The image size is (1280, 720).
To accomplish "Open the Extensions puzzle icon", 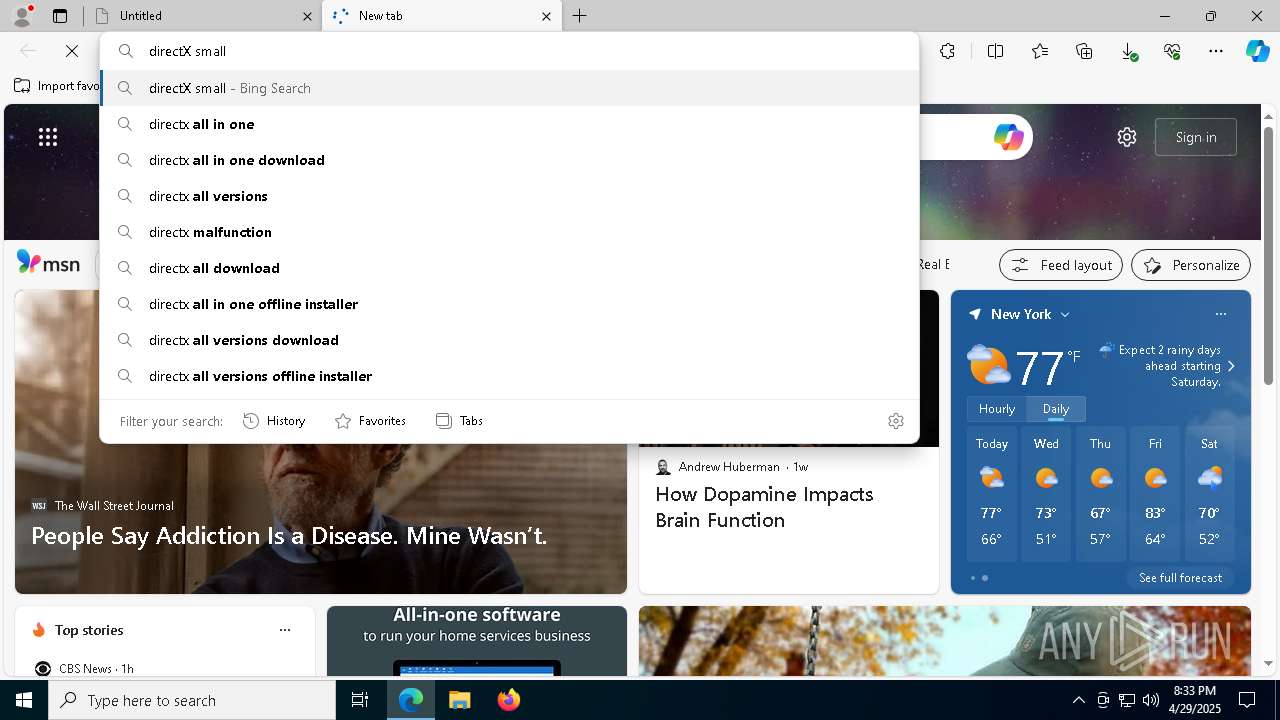I will (x=947, y=51).
